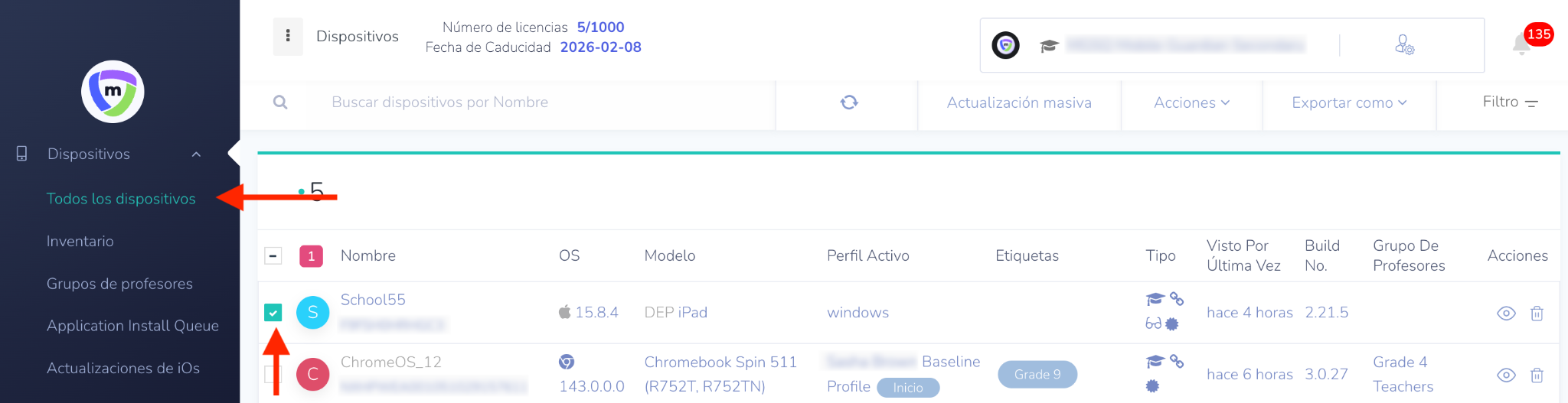
Task: Uncheck the School55 row checkbox
Action: click(x=273, y=313)
